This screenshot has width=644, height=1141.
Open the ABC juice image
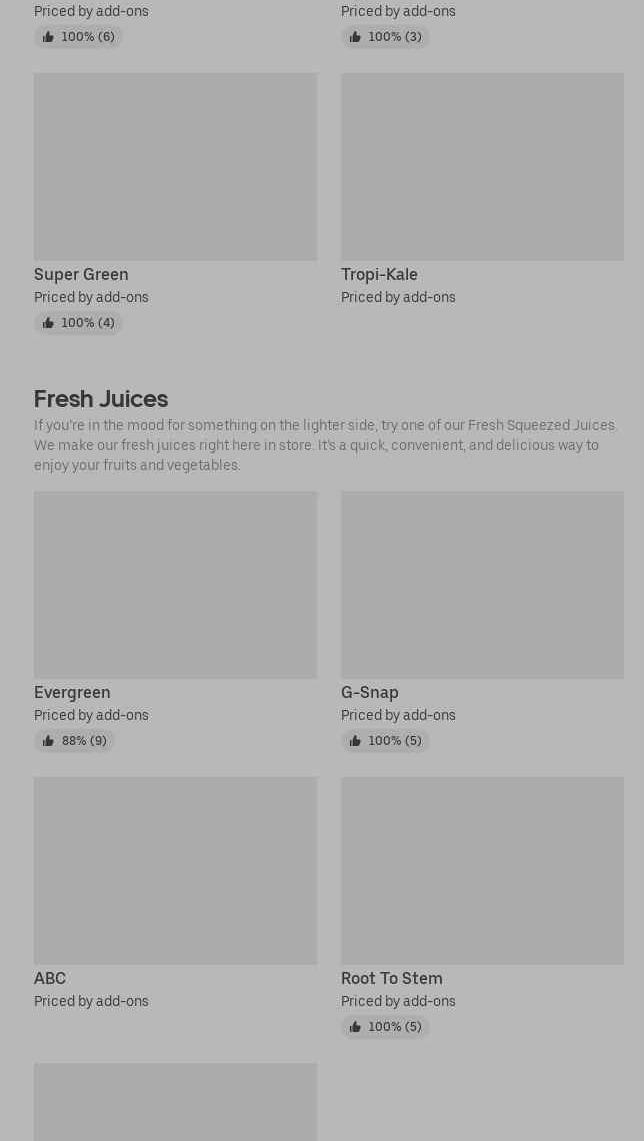click(x=175, y=870)
